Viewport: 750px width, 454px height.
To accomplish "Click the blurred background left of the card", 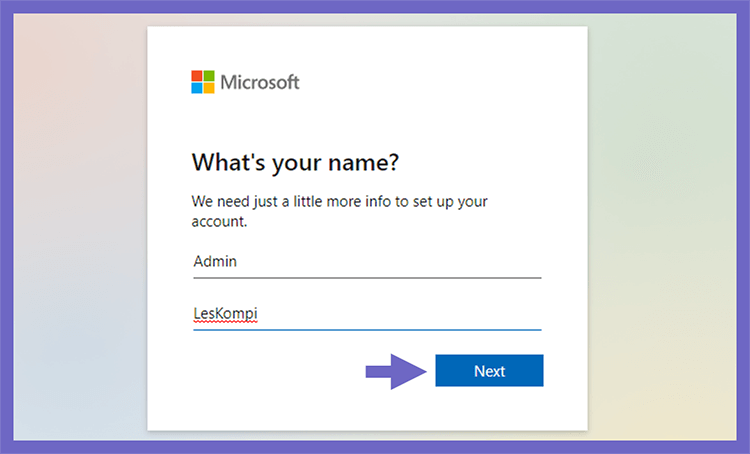I will click(x=80, y=227).
